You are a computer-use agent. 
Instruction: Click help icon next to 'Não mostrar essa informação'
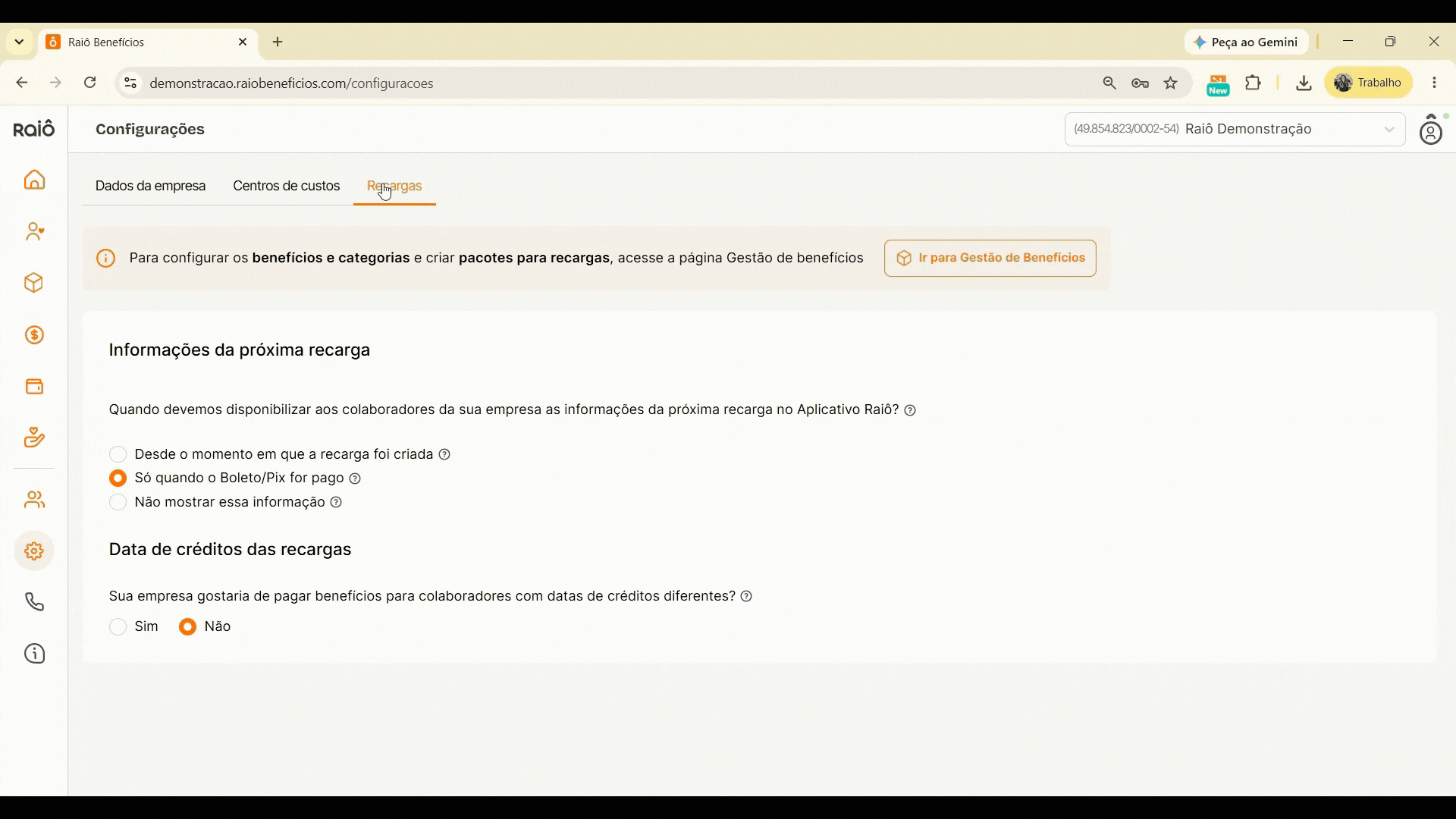336,502
